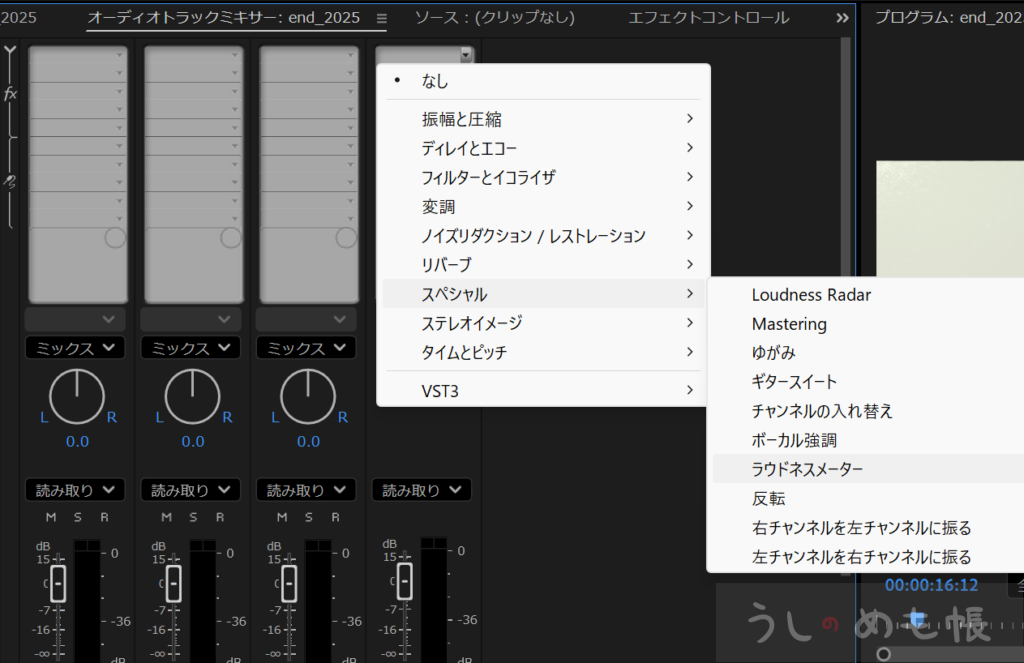Click the show/hide effects and sends icon
Screen dimensions: 1024x663
coord(10,52)
